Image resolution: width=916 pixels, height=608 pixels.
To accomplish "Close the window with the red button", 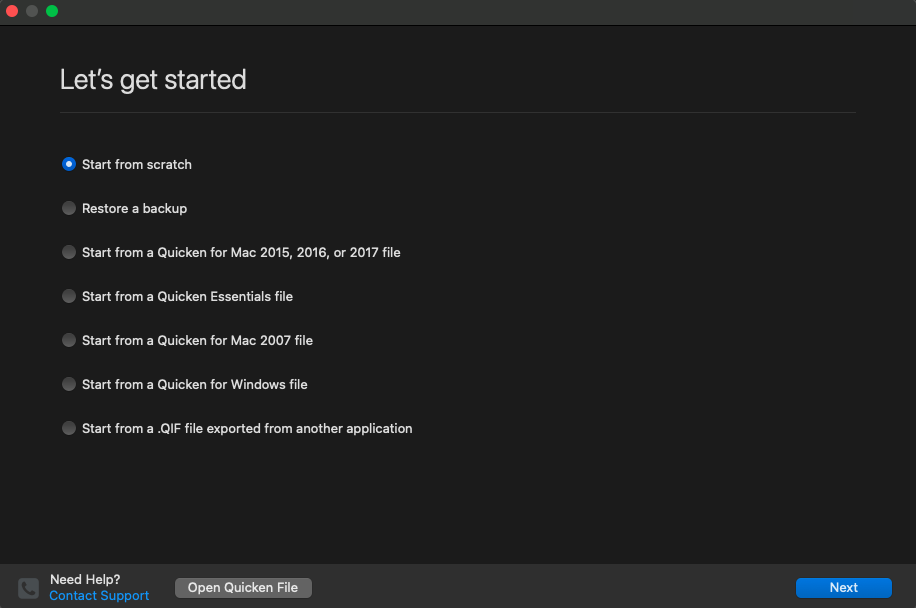I will (12, 11).
